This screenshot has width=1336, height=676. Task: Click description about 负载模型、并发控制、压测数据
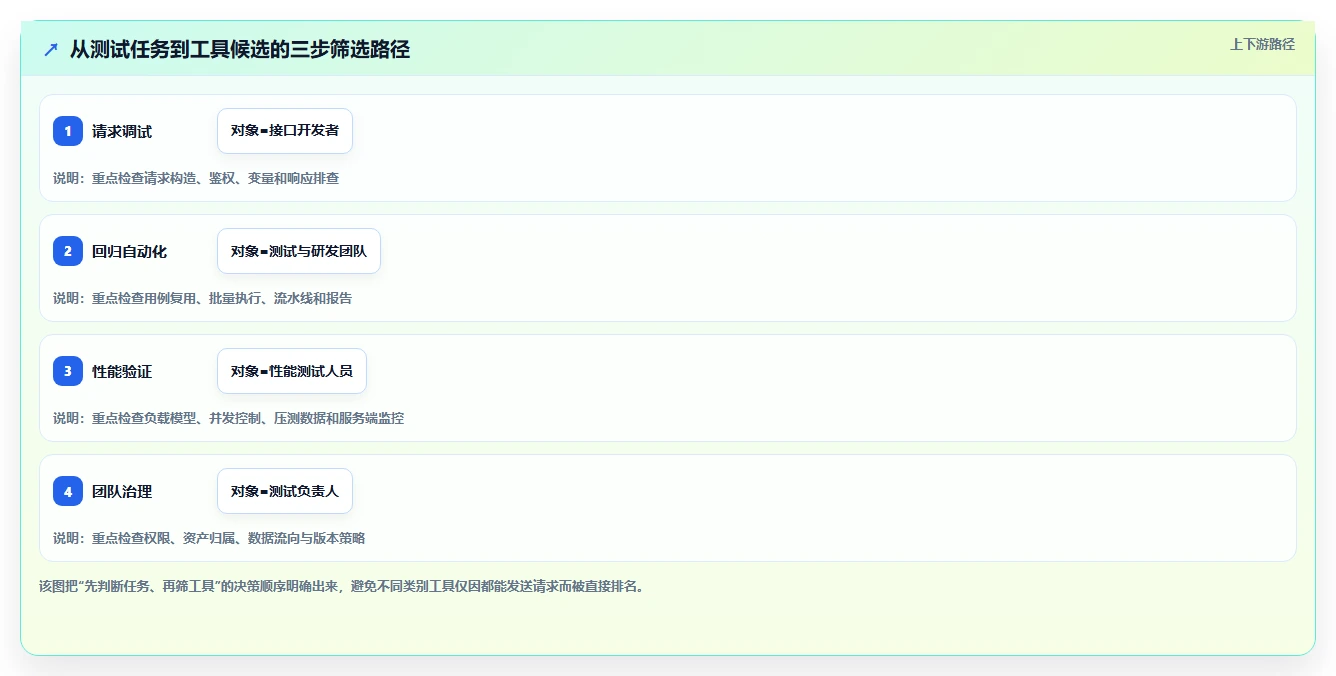[x=228, y=418]
